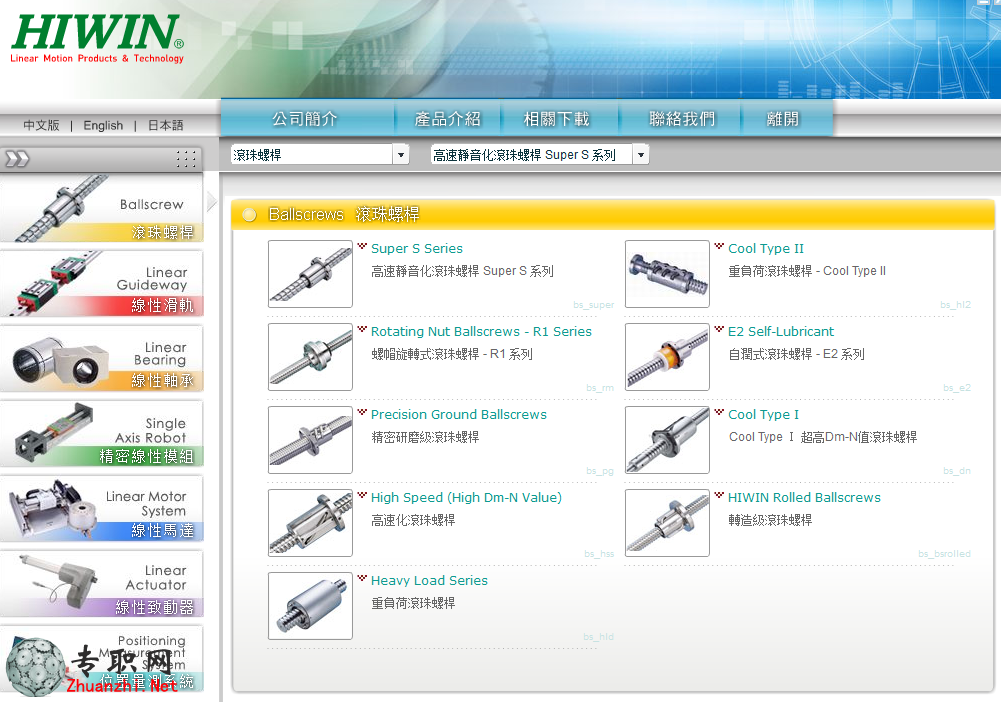
Task: Open the Heavy Load Series link
Action: click(430, 581)
